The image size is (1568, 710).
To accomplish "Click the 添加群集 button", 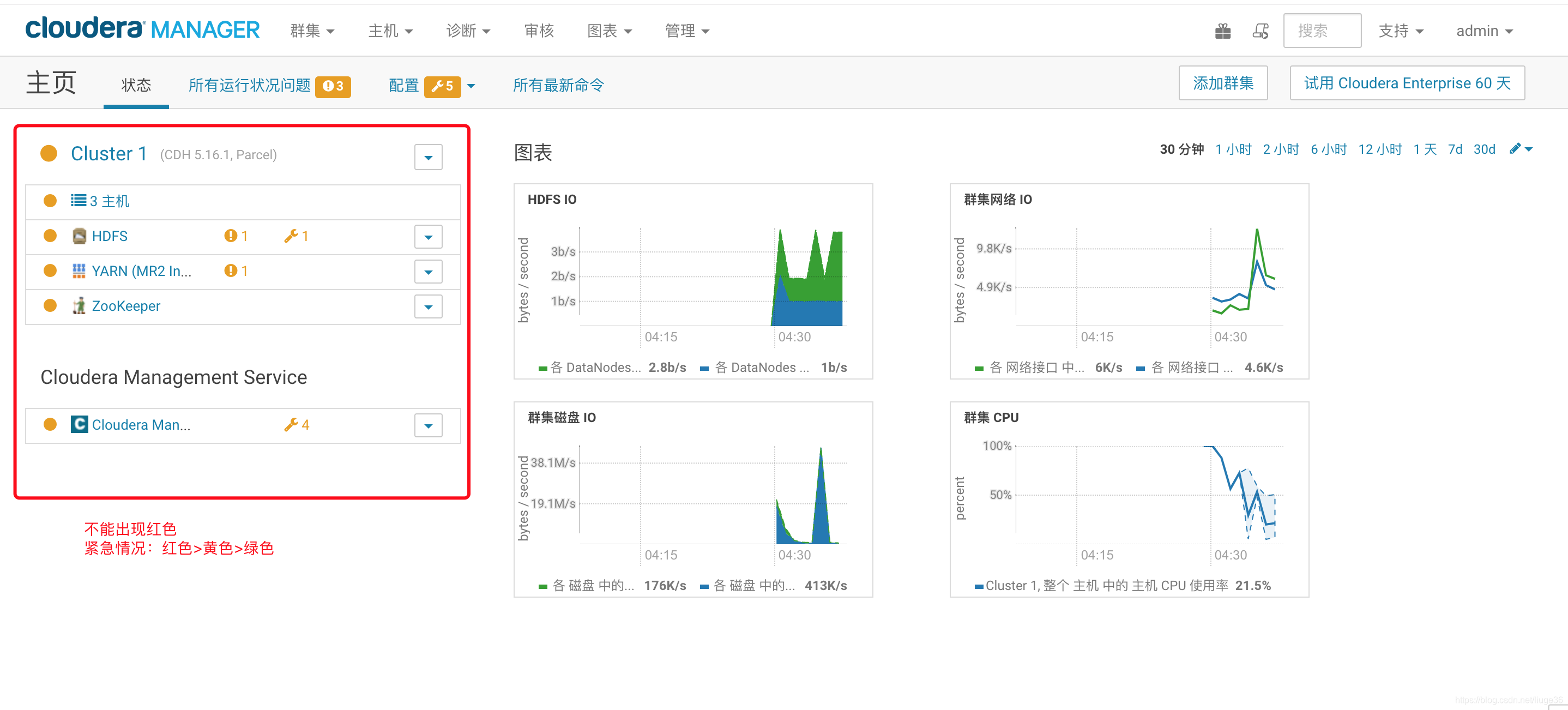I will 1223,83.
